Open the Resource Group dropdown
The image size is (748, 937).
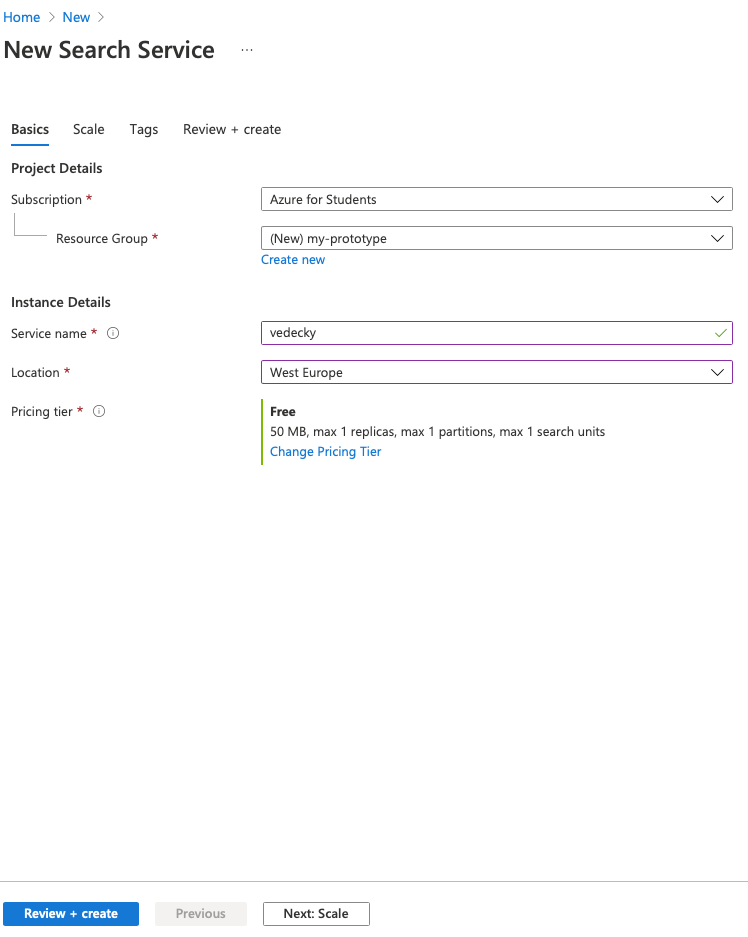click(496, 239)
